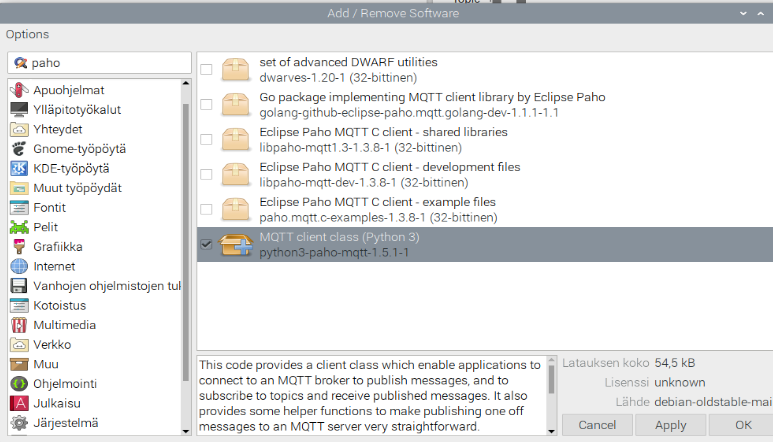Select 'Eclipse Paho MQTT C client - development files'
Image resolution: width=773 pixels, height=442 pixels.
click(389, 167)
